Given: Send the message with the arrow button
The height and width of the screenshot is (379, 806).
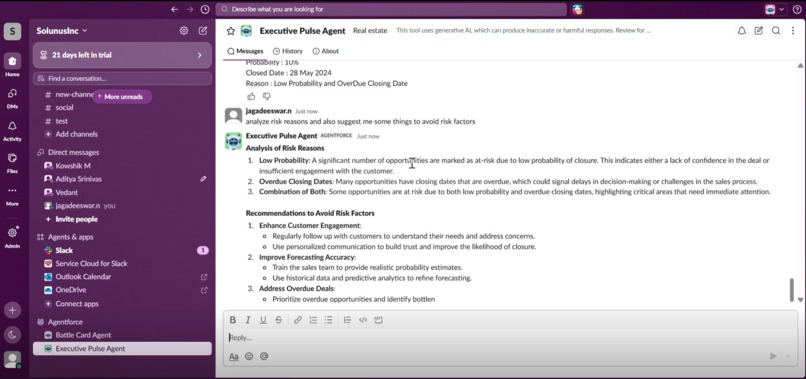Looking at the screenshot, I should [773, 356].
